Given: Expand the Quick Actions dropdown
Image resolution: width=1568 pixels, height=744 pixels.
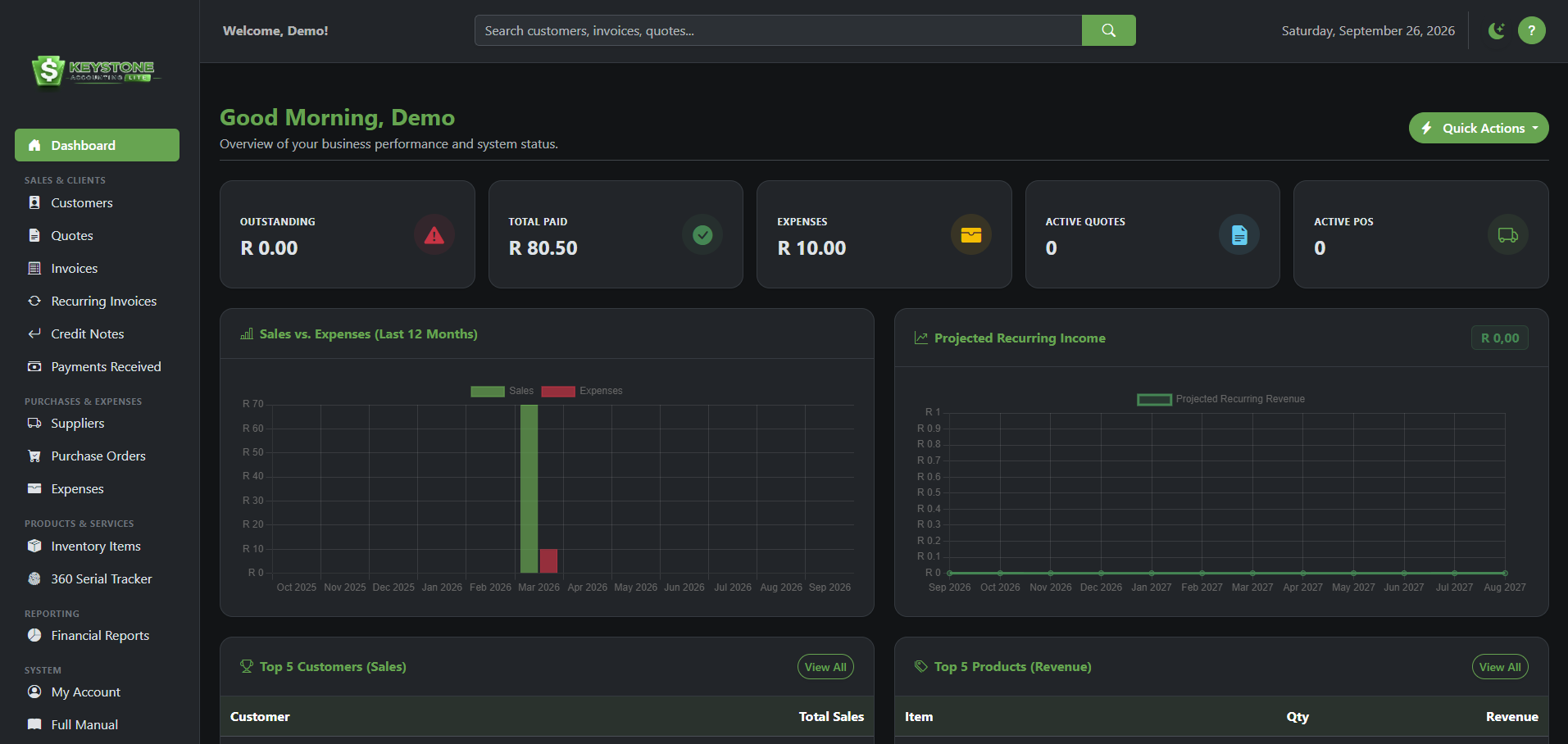Looking at the screenshot, I should [1479, 128].
